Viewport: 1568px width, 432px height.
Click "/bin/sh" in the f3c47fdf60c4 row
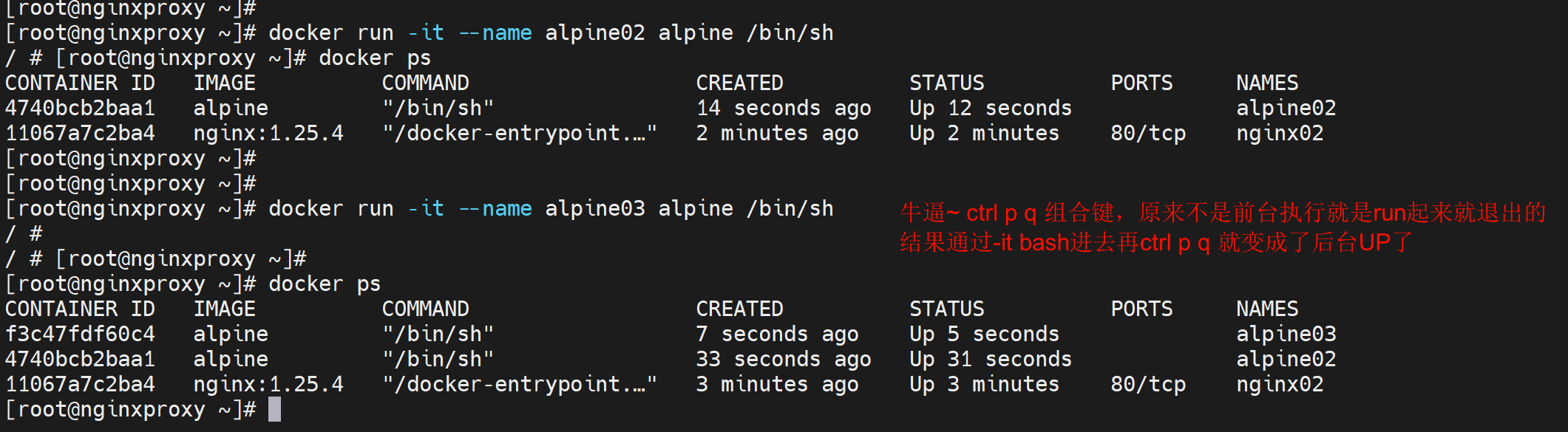438,334
